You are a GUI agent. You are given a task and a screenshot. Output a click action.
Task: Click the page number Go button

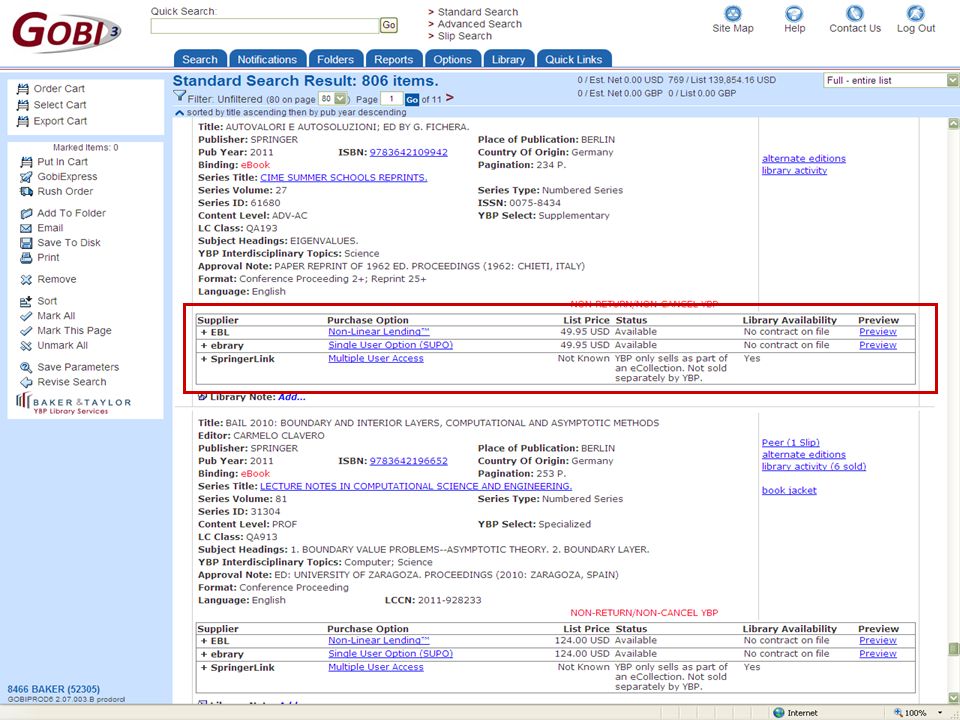point(412,99)
